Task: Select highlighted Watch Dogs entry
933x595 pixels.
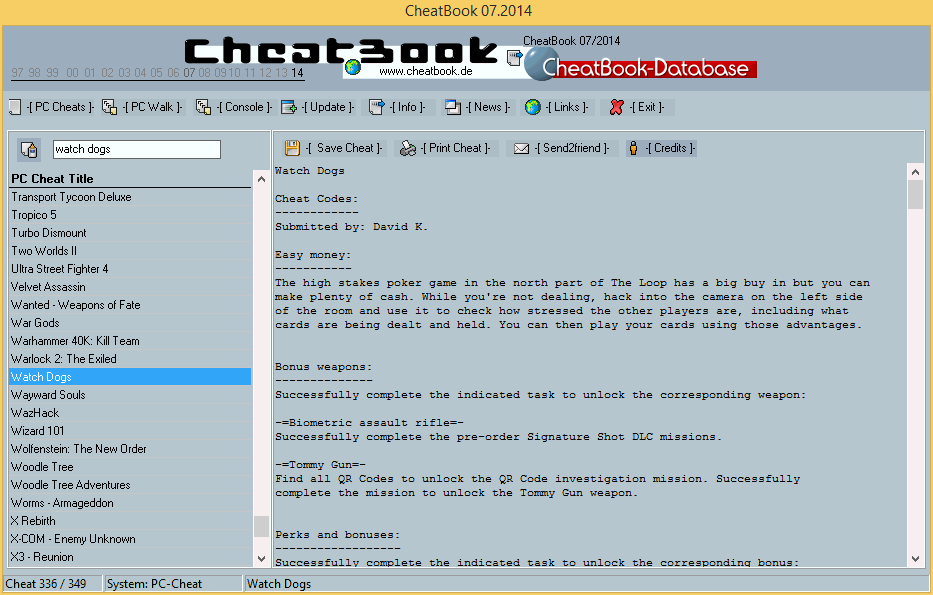Action: 131,377
